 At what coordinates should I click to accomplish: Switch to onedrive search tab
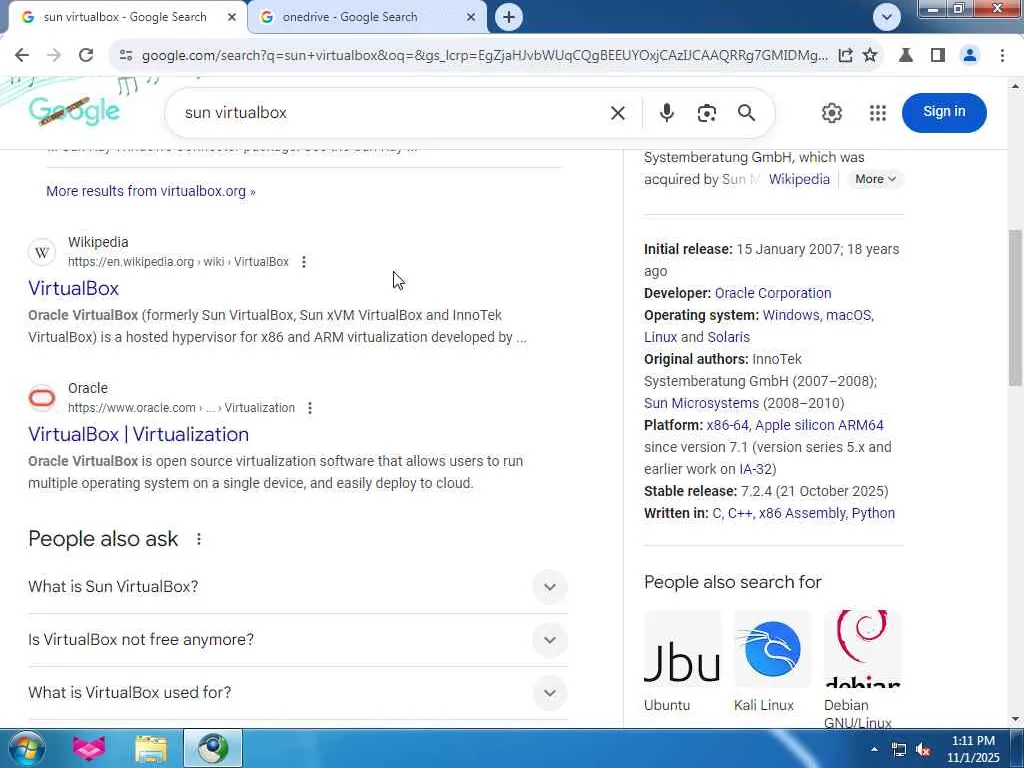point(349,18)
